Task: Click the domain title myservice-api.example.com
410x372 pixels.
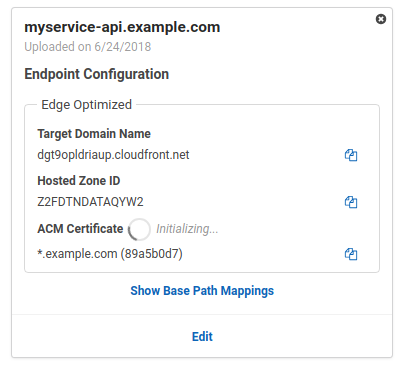Action: pos(122,27)
